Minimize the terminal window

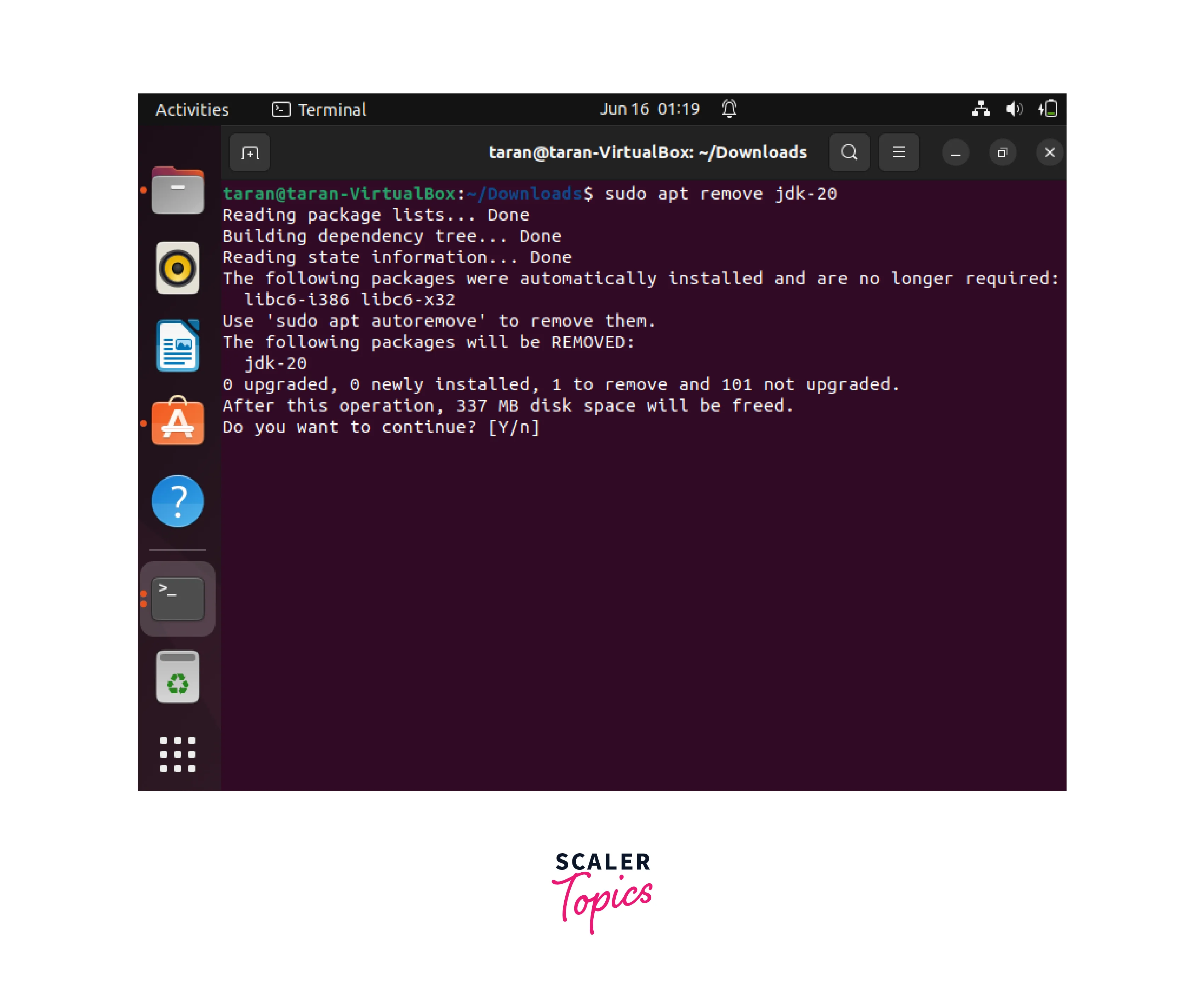tap(955, 153)
